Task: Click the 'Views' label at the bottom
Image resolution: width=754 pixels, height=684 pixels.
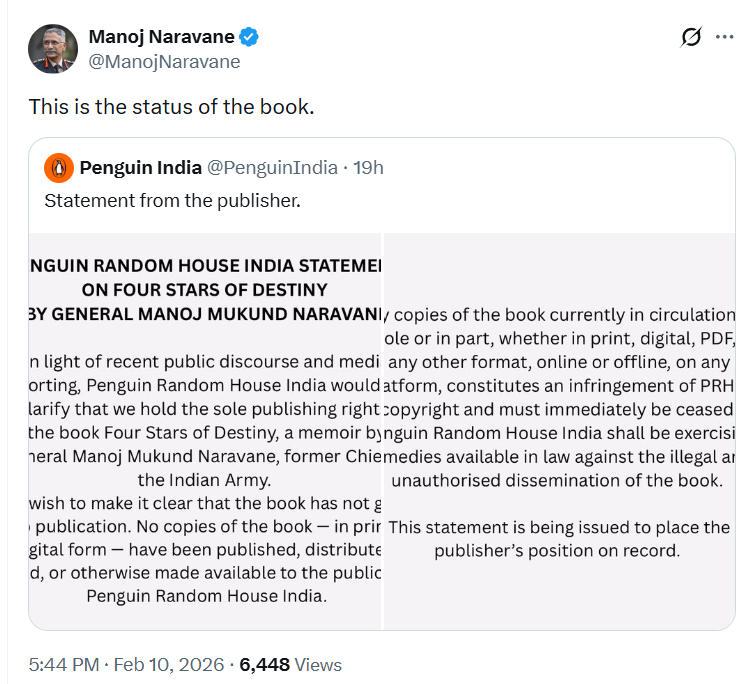Action: [x=318, y=664]
